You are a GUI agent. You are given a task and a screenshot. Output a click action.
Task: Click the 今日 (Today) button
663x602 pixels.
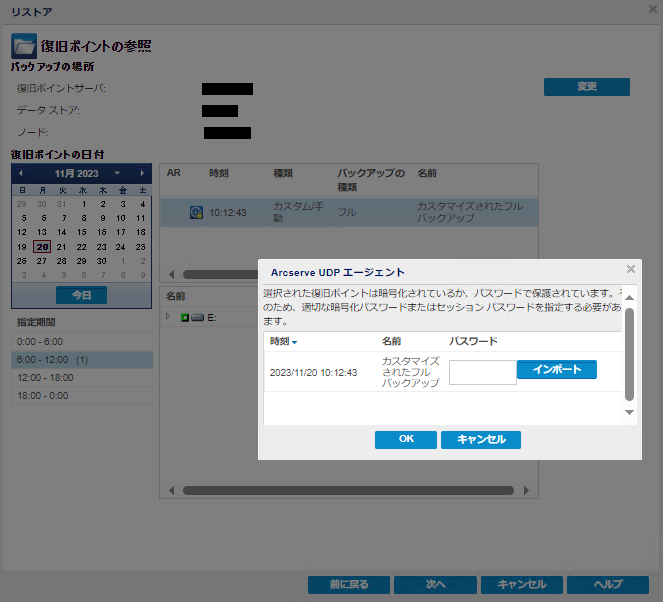(x=81, y=295)
